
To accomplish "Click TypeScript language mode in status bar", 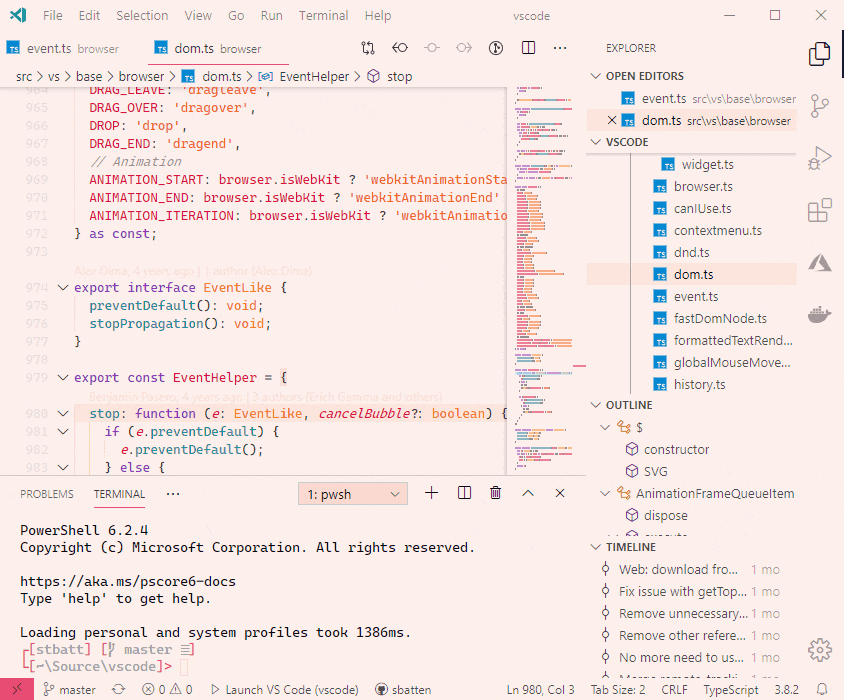I will point(732,690).
